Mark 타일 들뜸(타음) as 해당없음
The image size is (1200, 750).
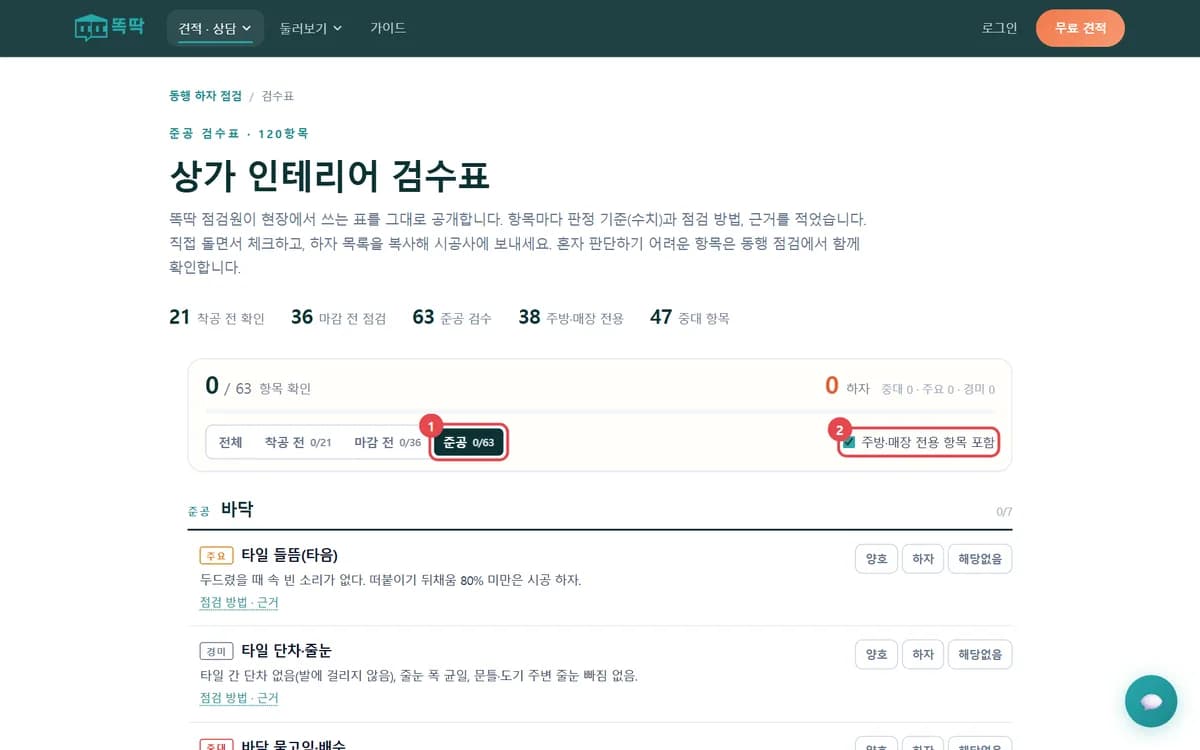pos(980,559)
